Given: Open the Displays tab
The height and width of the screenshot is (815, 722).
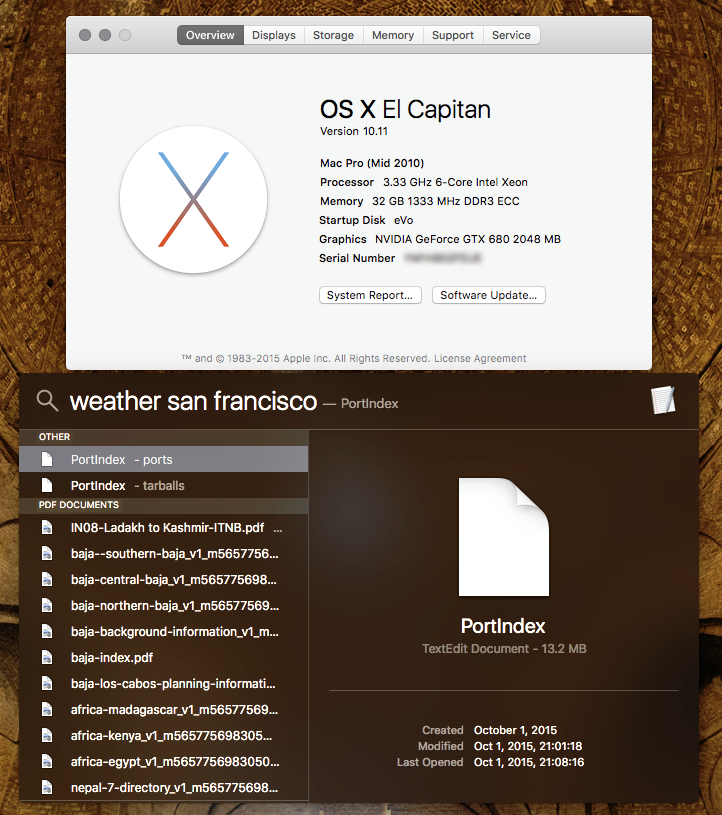Looking at the screenshot, I should (273, 35).
